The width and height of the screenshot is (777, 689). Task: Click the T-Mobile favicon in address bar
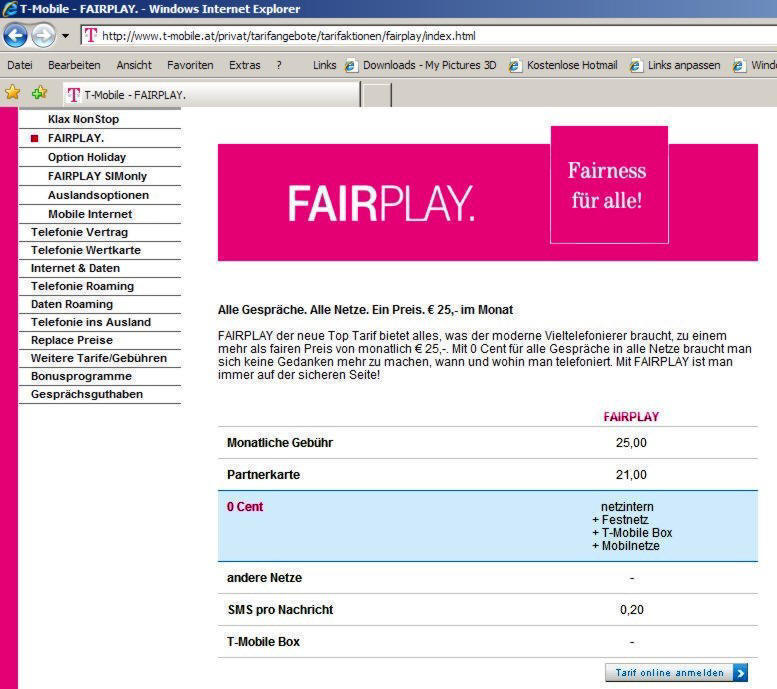(91, 36)
